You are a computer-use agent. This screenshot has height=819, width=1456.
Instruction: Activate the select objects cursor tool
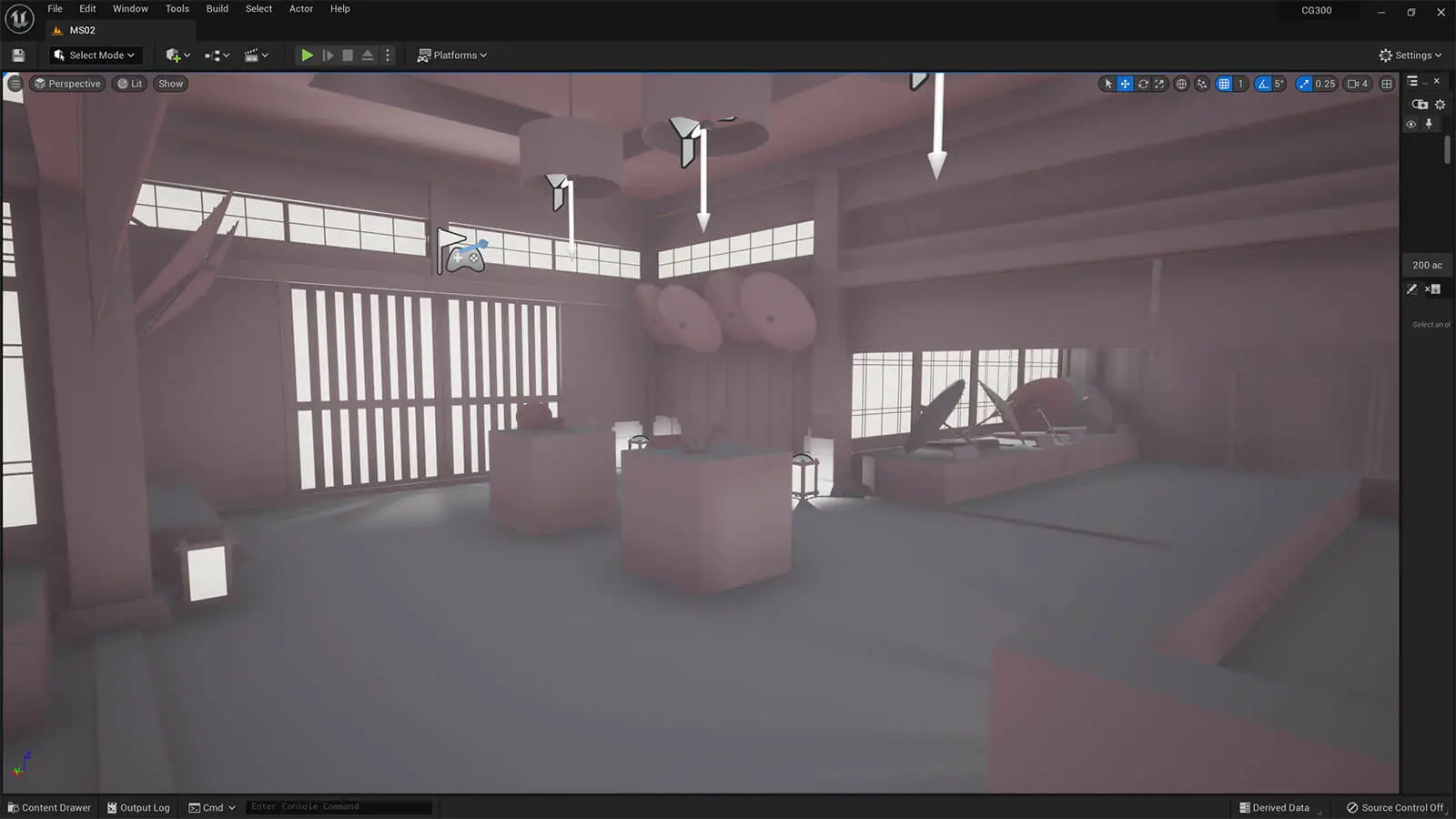(x=1107, y=84)
